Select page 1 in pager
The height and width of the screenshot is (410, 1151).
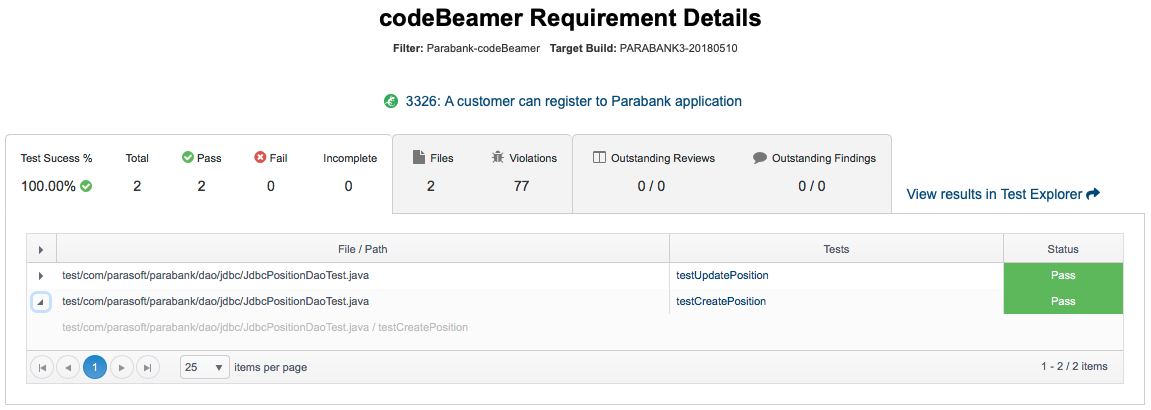pos(95,367)
